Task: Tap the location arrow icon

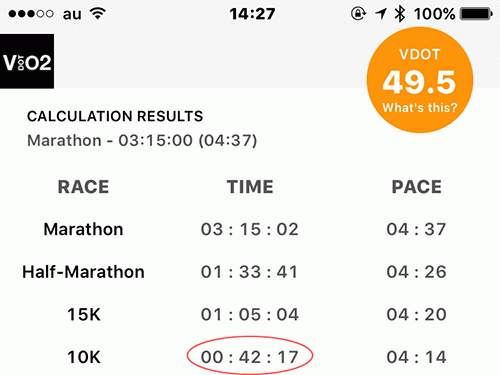Action: click(381, 14)
